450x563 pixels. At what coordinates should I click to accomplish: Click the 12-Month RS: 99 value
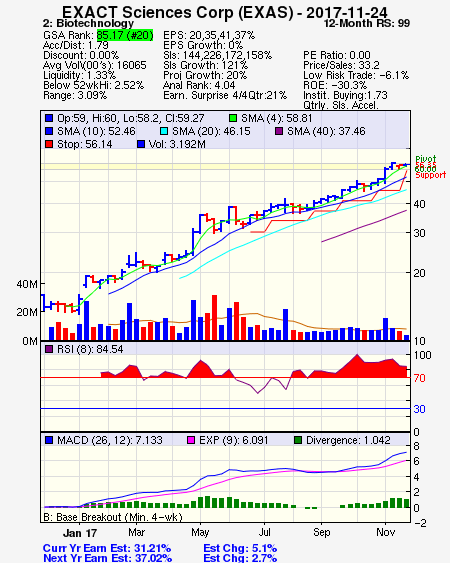pyautogui.click(x=367, y=23)
